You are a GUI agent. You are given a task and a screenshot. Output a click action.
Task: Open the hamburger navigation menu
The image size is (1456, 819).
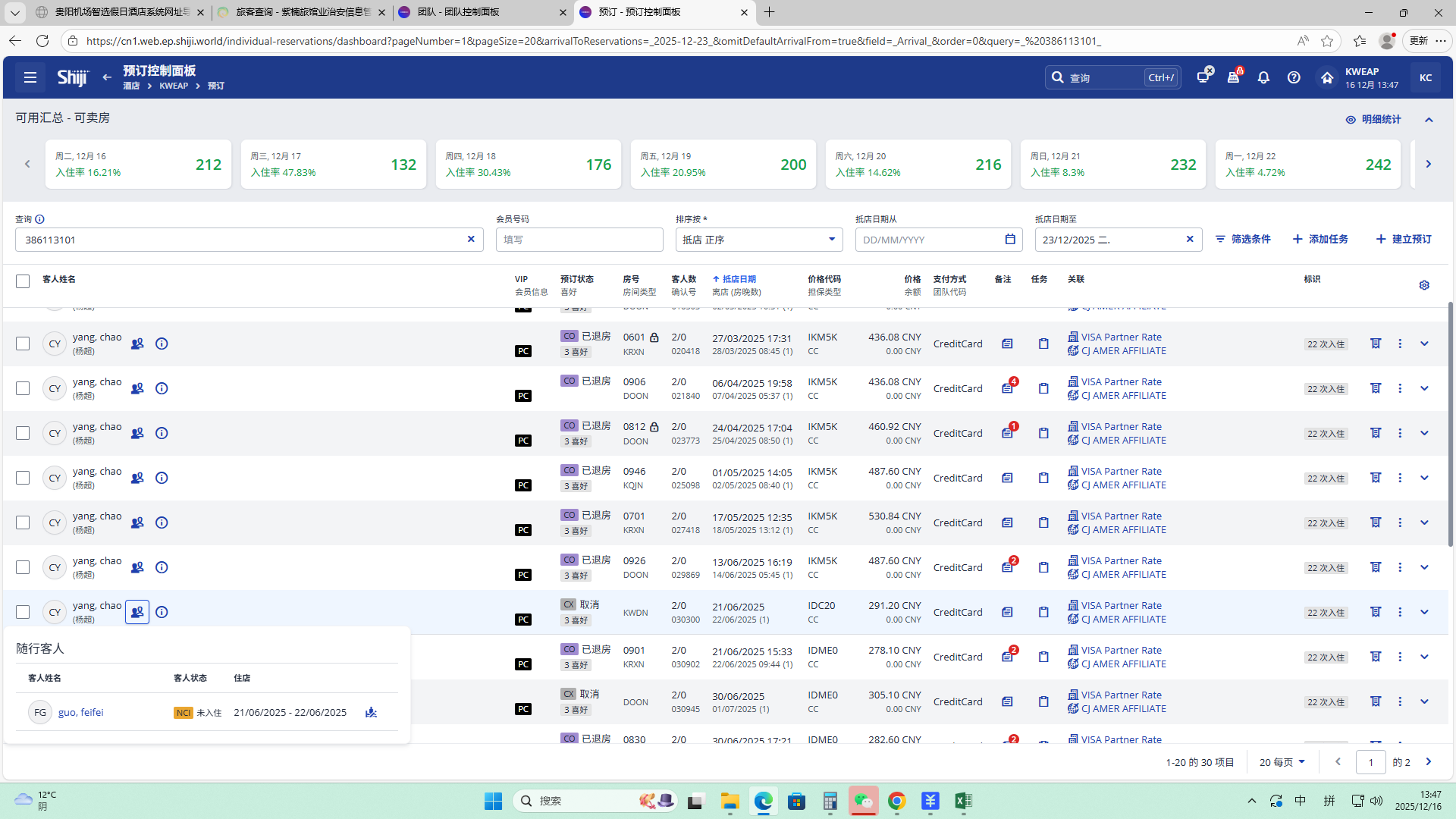[x=30, y=77]
